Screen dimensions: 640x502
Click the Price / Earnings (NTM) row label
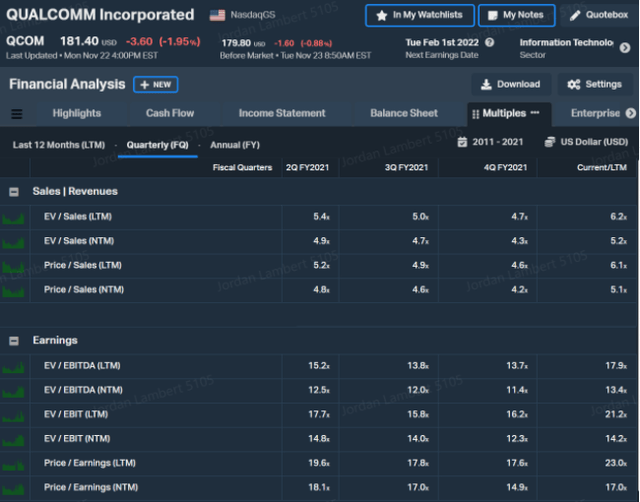pyautogui.click(x=91, y=487)
